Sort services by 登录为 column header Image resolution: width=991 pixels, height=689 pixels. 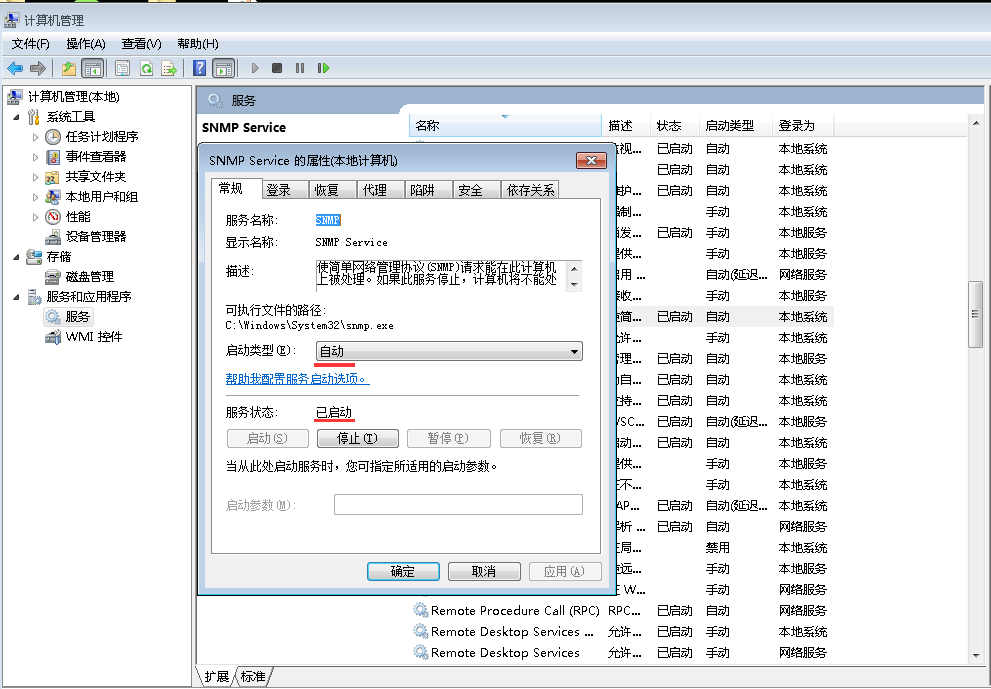803,126
